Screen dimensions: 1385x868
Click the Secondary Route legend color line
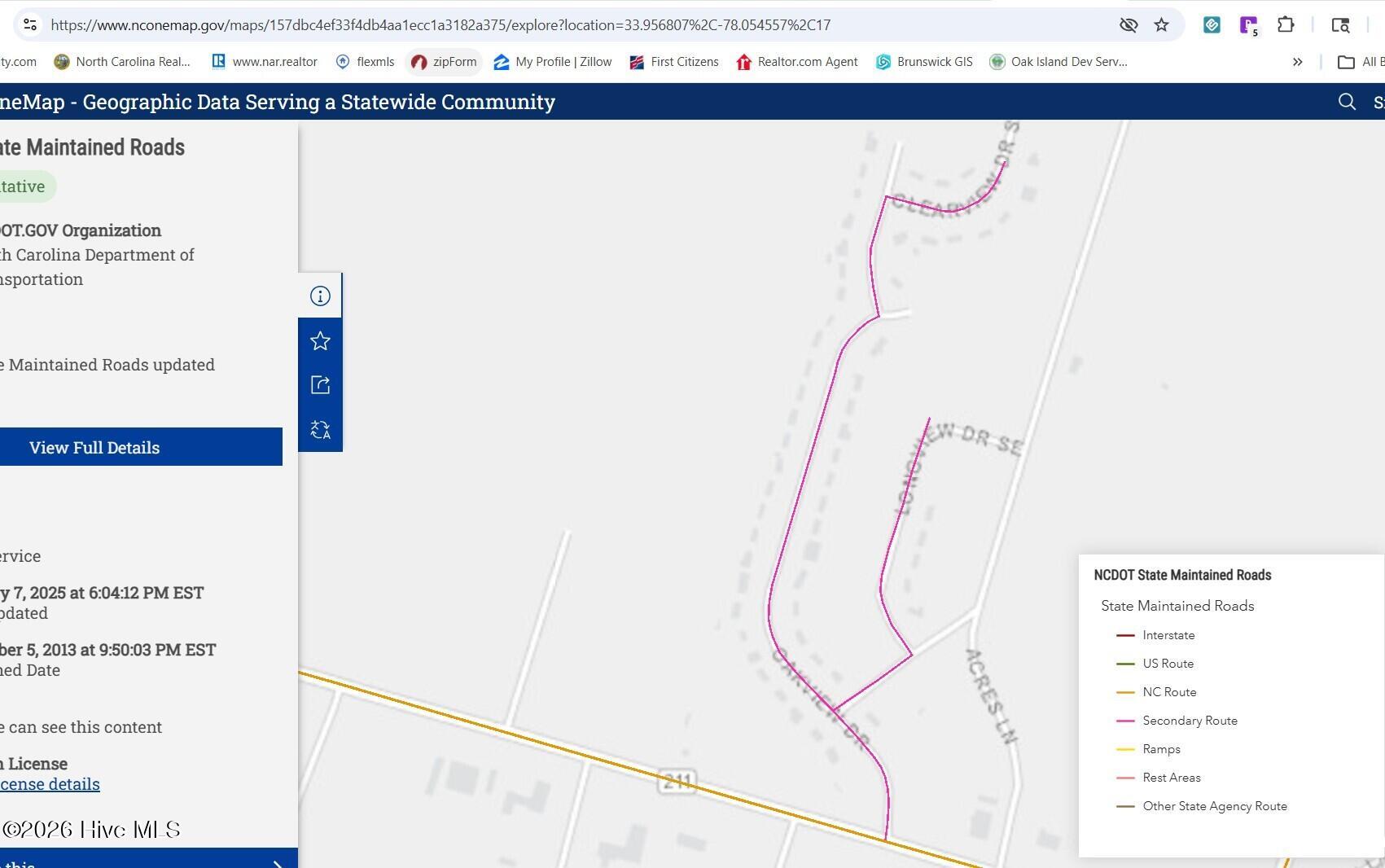1124,721
